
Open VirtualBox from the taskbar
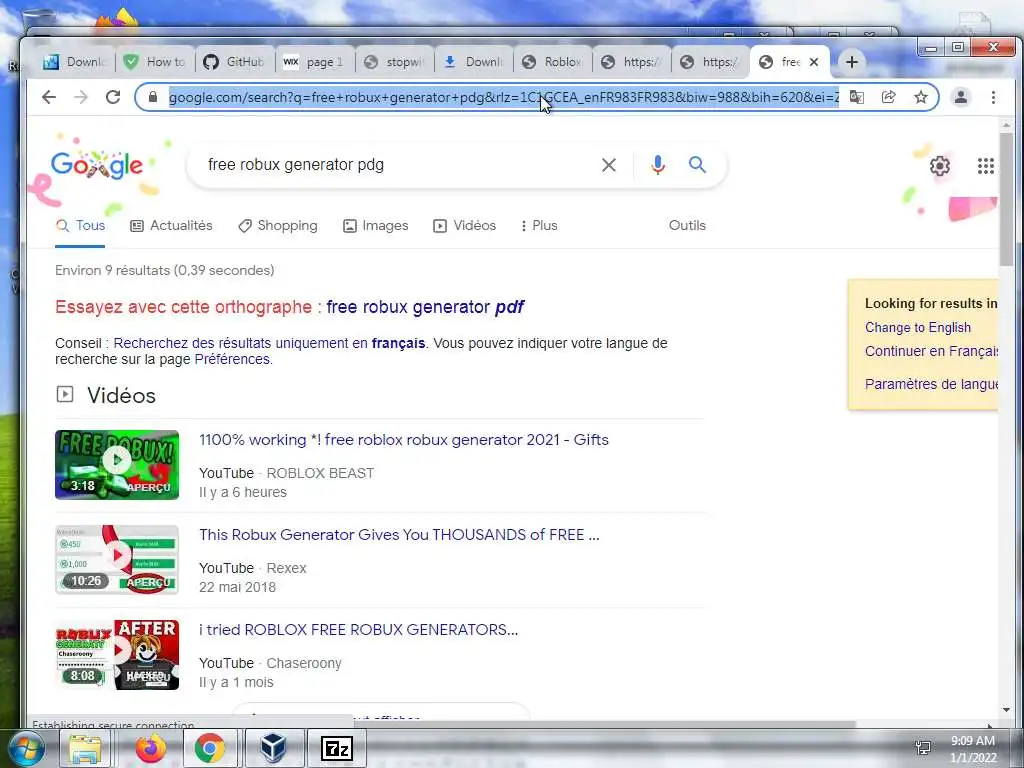(x=273, y=748)
